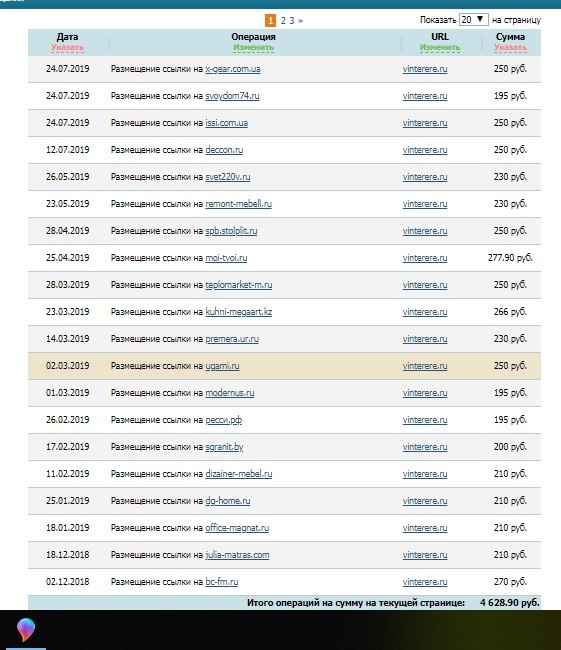Open the julia-matras.com link
561x650 pixels.
(238, 555)
